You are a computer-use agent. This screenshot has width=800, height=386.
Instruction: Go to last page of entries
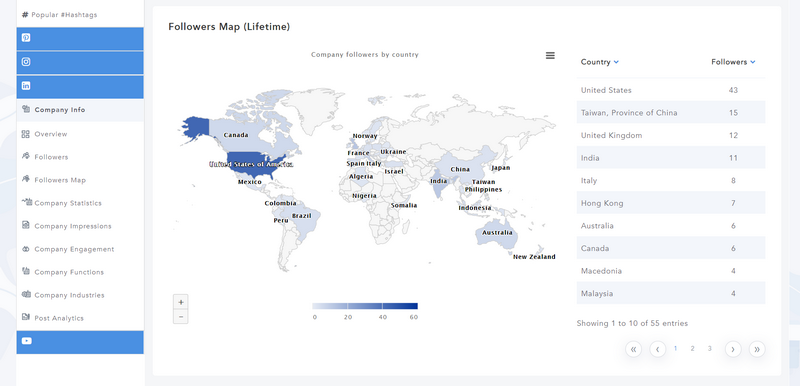[757, 349]
